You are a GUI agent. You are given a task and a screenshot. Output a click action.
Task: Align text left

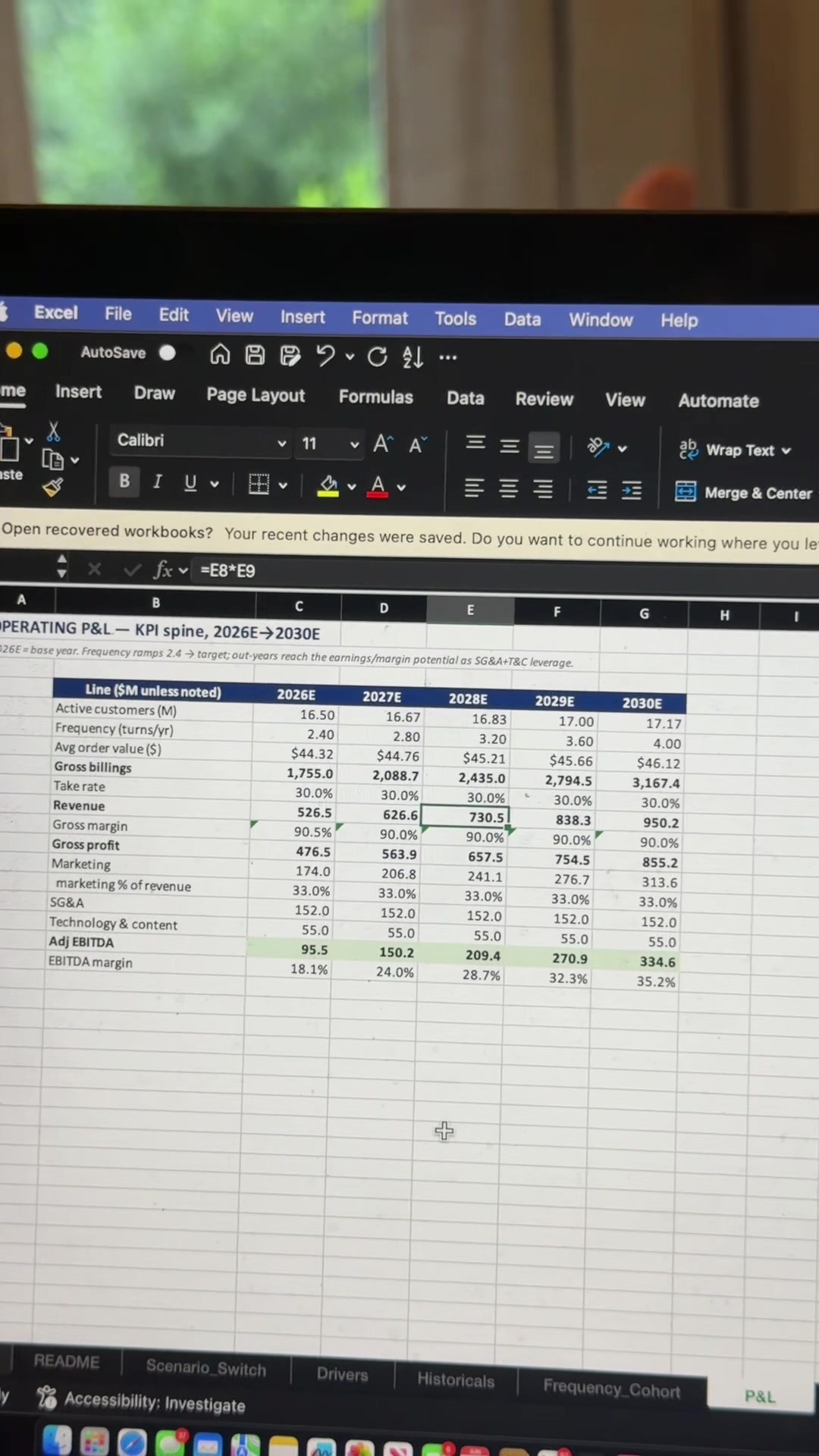click(474, 488)
